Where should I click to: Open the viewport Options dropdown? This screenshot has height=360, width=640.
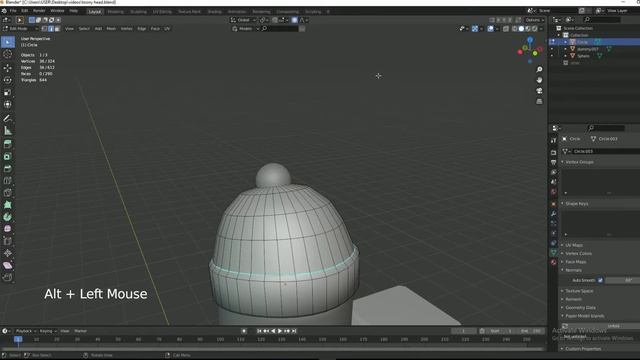tap(534, 20)
